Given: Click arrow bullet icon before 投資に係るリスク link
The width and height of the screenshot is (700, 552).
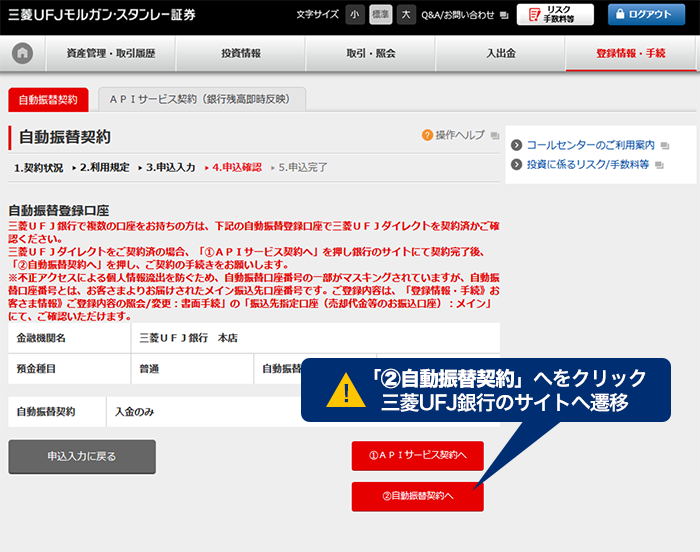Looking at the screenshot, I should pyautogui.click(x=517, y=164).
